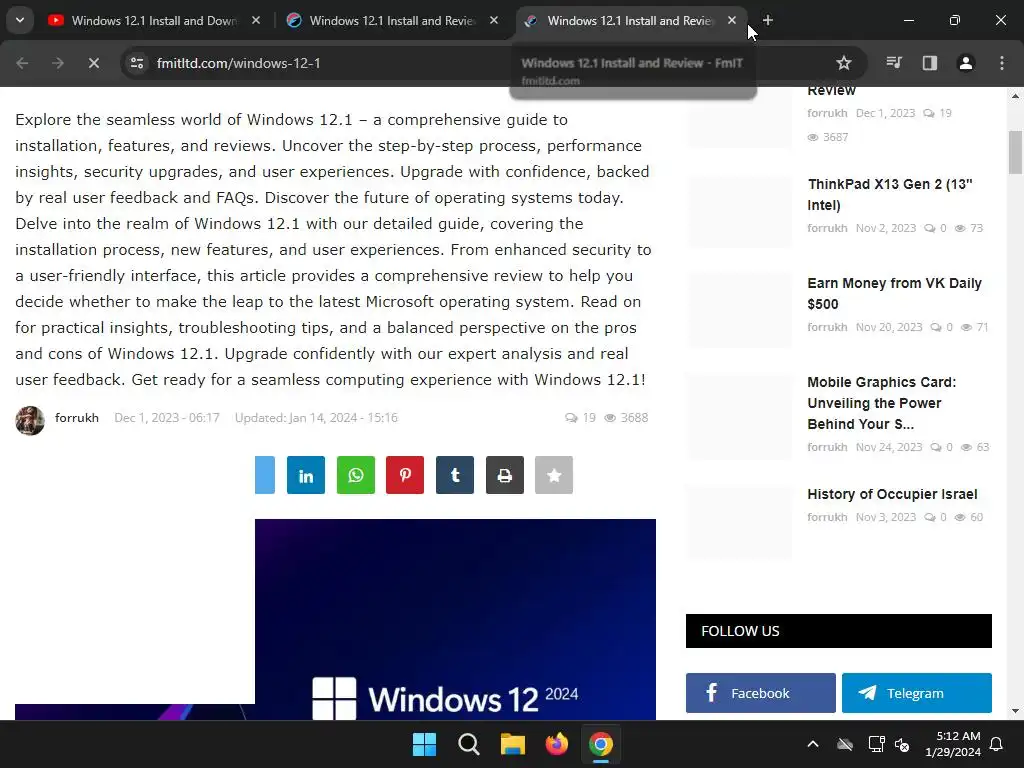Share the article on Pinterest
The height and width of the screenshot is (768, 1024).
click(405, 475)
